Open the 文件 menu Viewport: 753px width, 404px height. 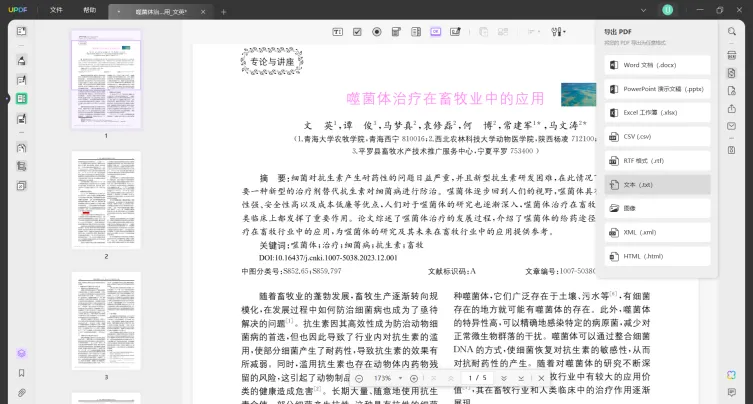56,10
